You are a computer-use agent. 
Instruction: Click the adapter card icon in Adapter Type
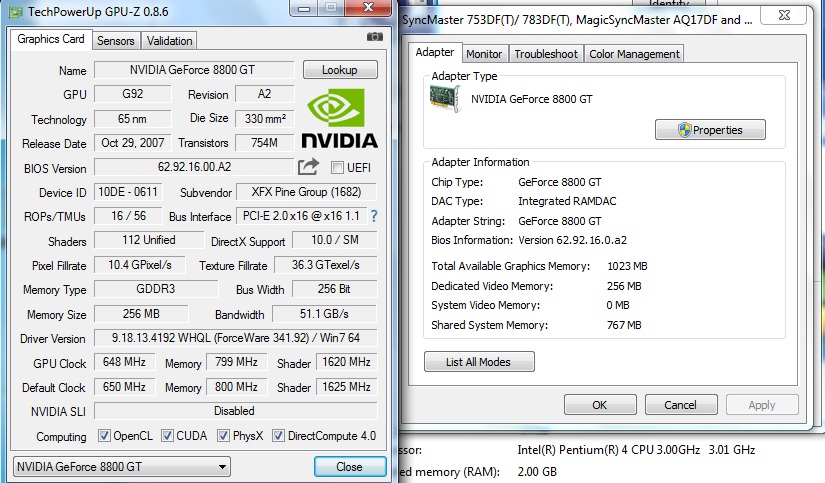(445, 98)
